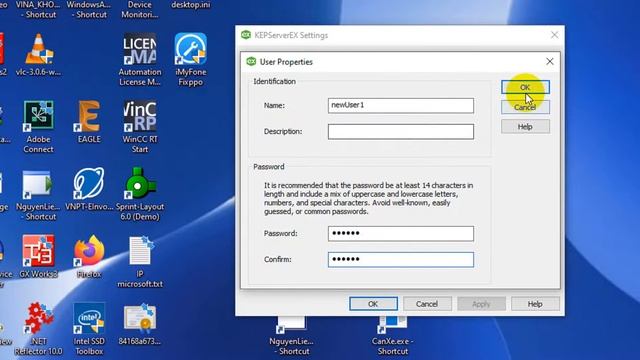Image resolution: width=640 pixels, height=360 pixels.
Task: Select the iMyFone Fixppo desktop icon
Action: tap(190, 59)
